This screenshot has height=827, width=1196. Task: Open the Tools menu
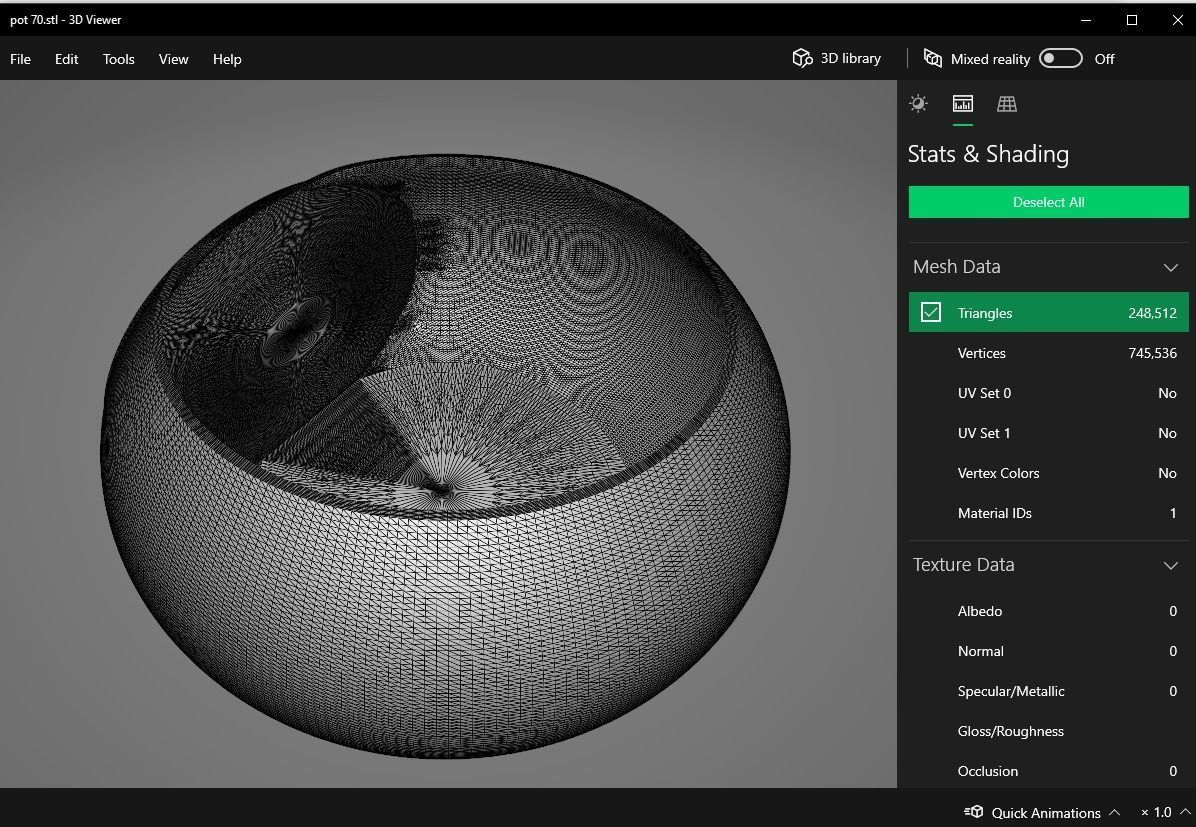[x=118, y=59]
